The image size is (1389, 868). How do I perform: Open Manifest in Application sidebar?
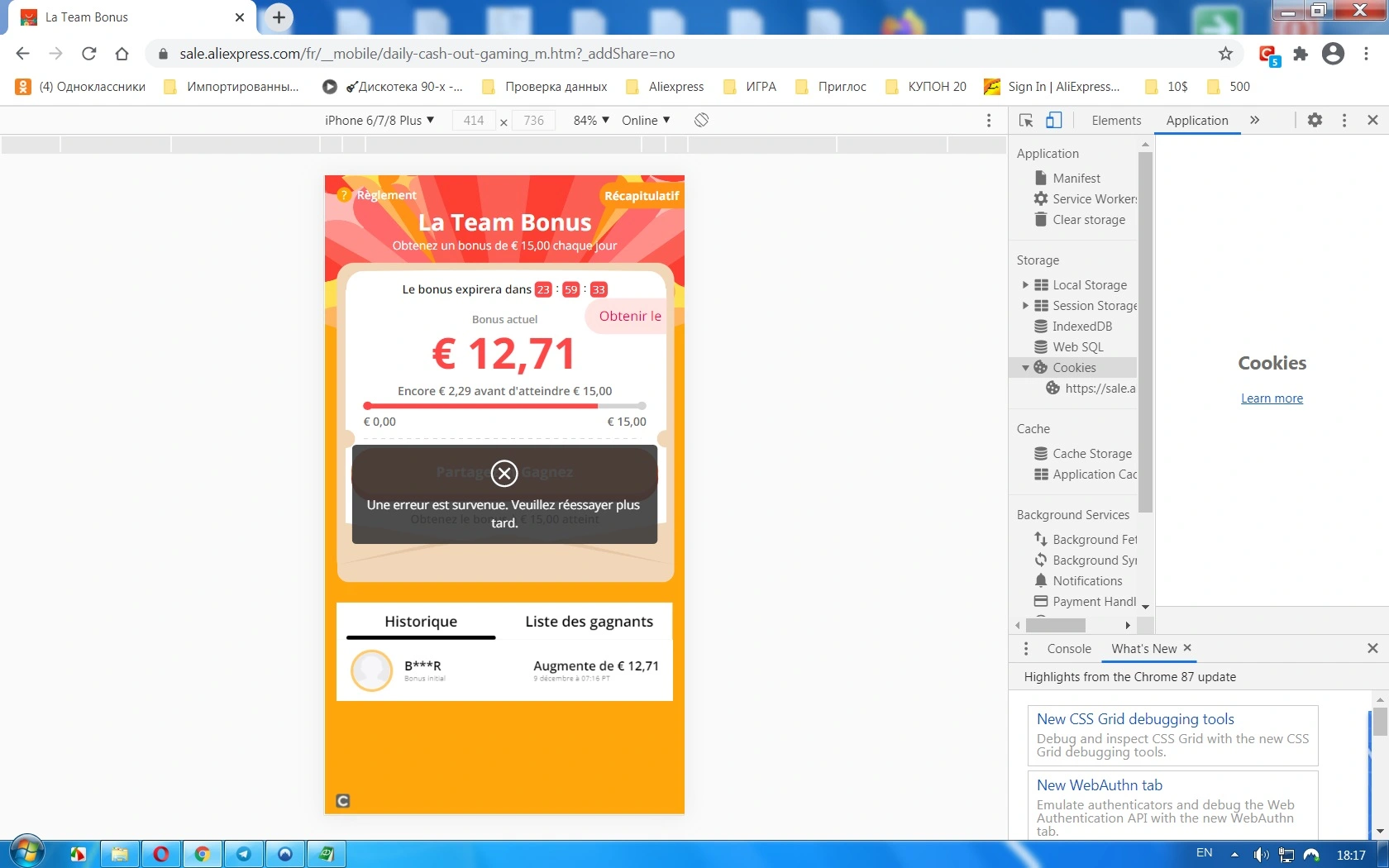click(1076, 179)
